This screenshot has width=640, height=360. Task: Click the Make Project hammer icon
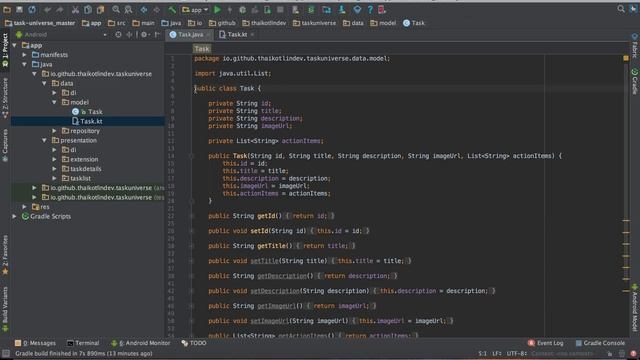pos(172,9)
